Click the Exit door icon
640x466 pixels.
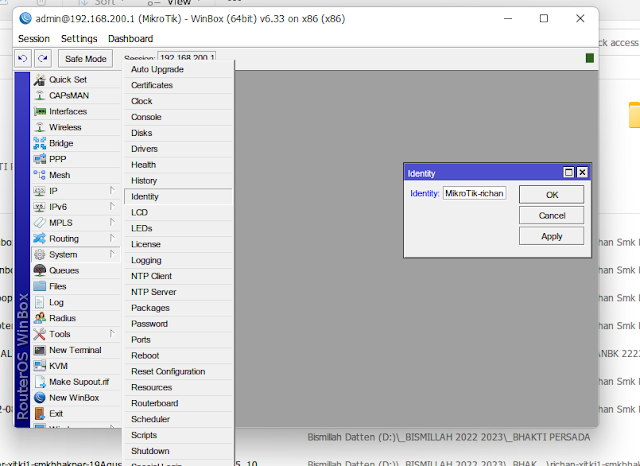pyautogui.click(x=40, y=414)
